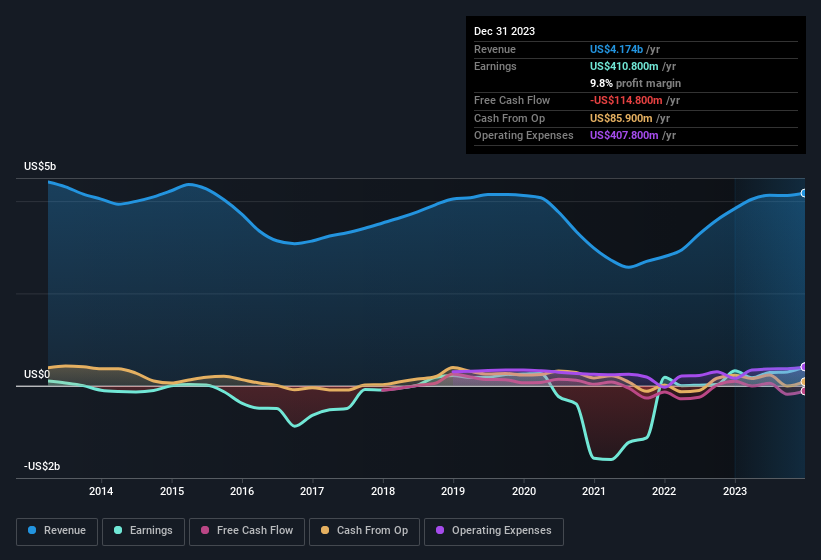Screen dimensions: 821x560
Task: Click the Free Cash Flow endpoint marker
Action: pyautogui.click(x=804, y=391)
